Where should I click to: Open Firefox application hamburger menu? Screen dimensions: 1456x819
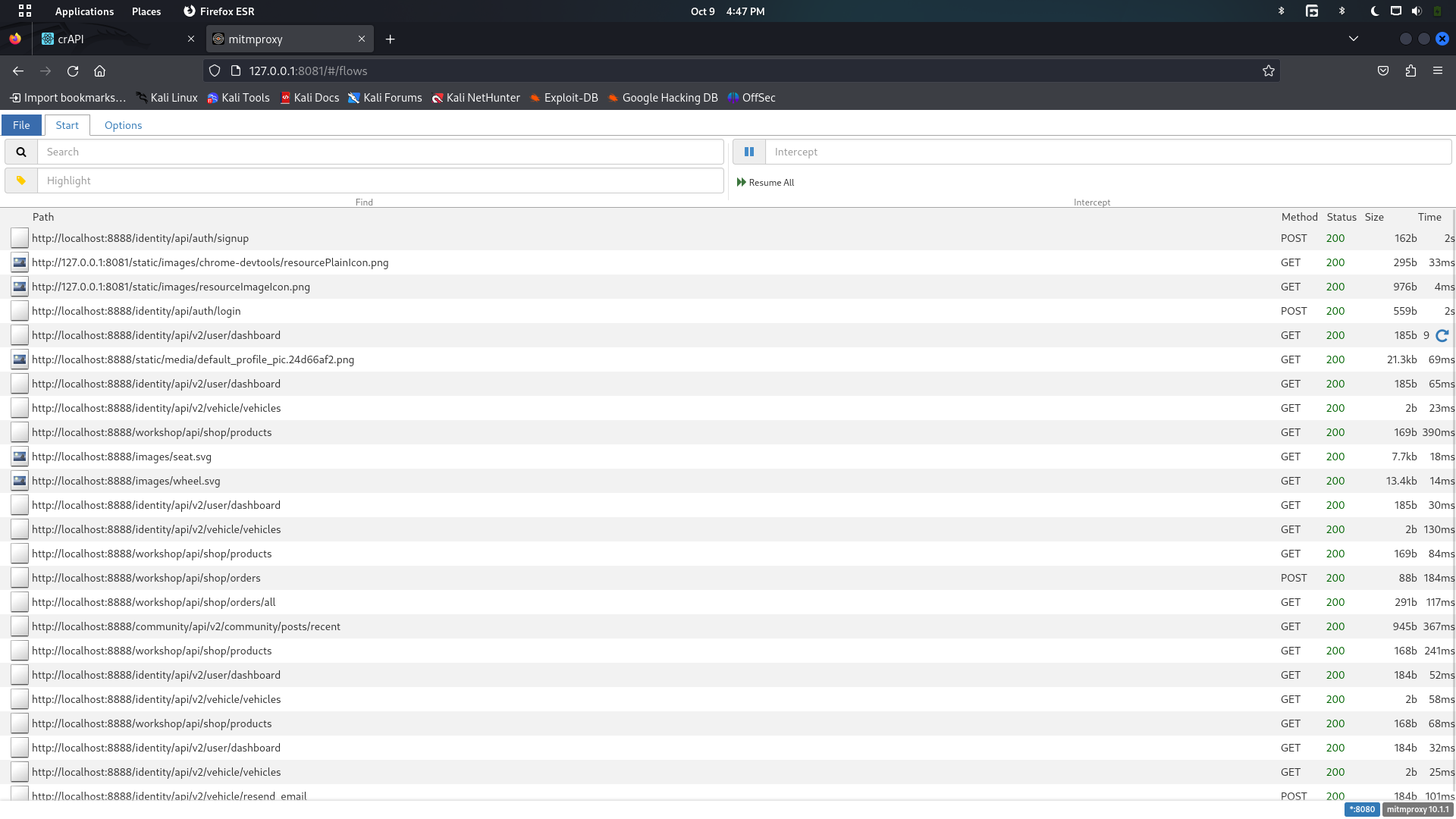1438,71
